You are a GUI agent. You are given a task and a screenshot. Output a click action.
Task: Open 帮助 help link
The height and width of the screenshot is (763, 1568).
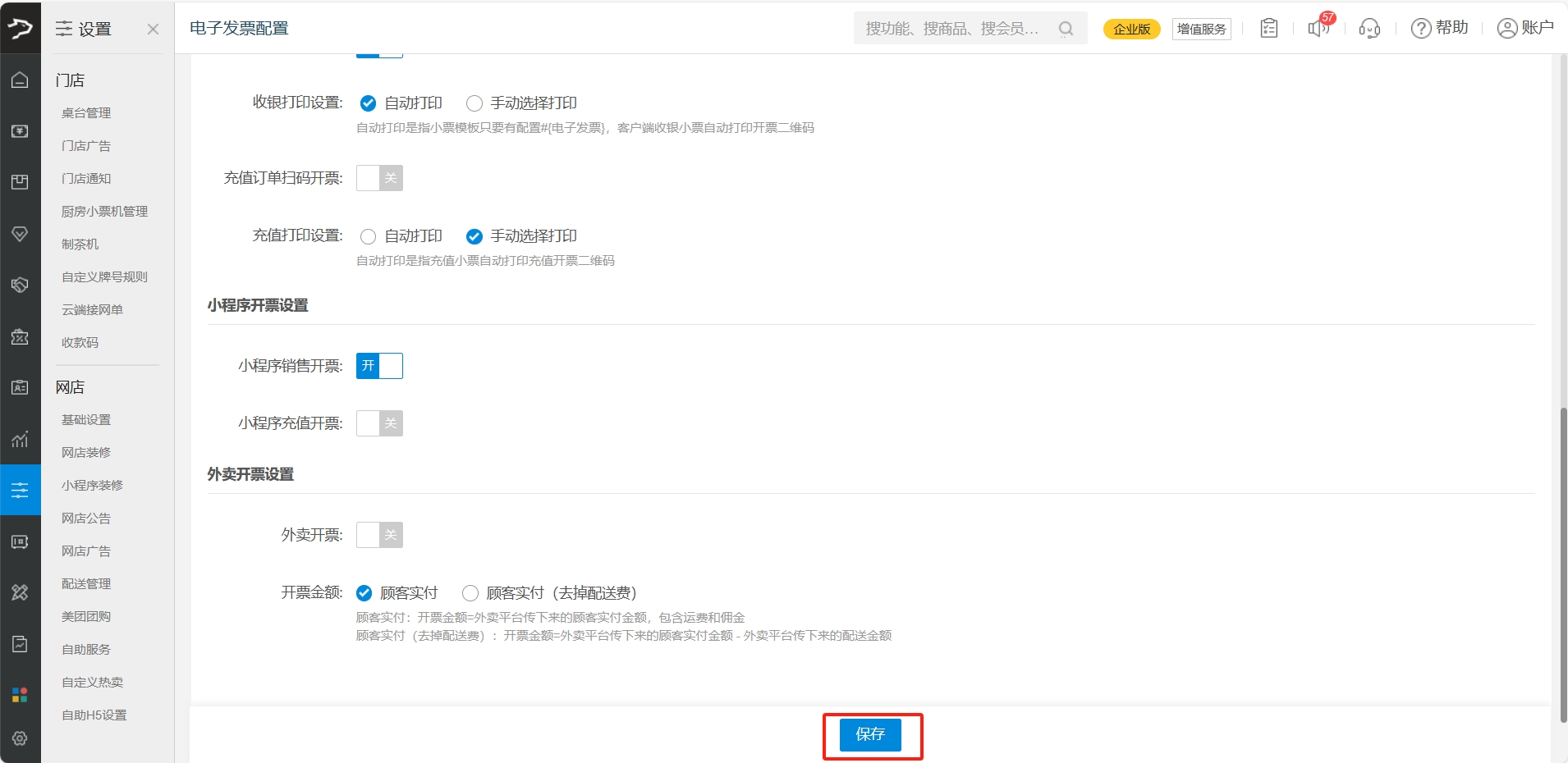1439,28
